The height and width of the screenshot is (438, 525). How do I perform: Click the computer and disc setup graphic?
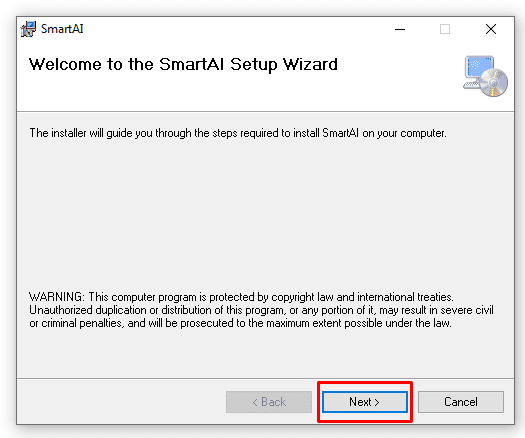485,76
